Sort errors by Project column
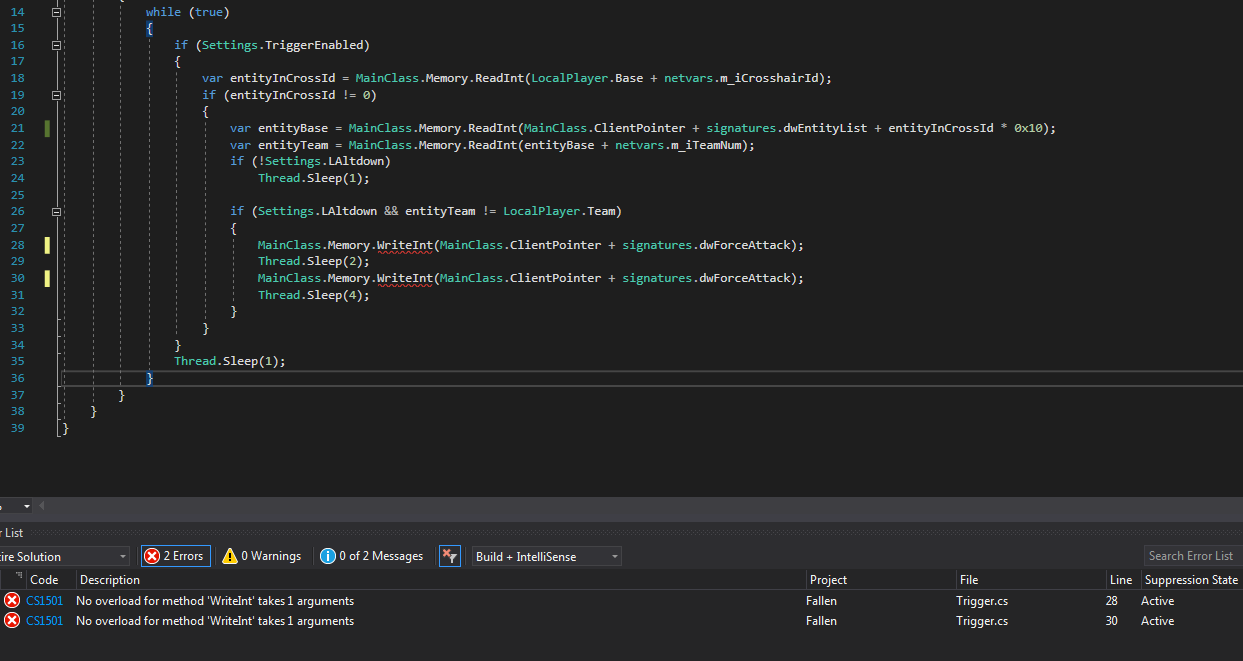1243x661 pixels. (880, 580)
